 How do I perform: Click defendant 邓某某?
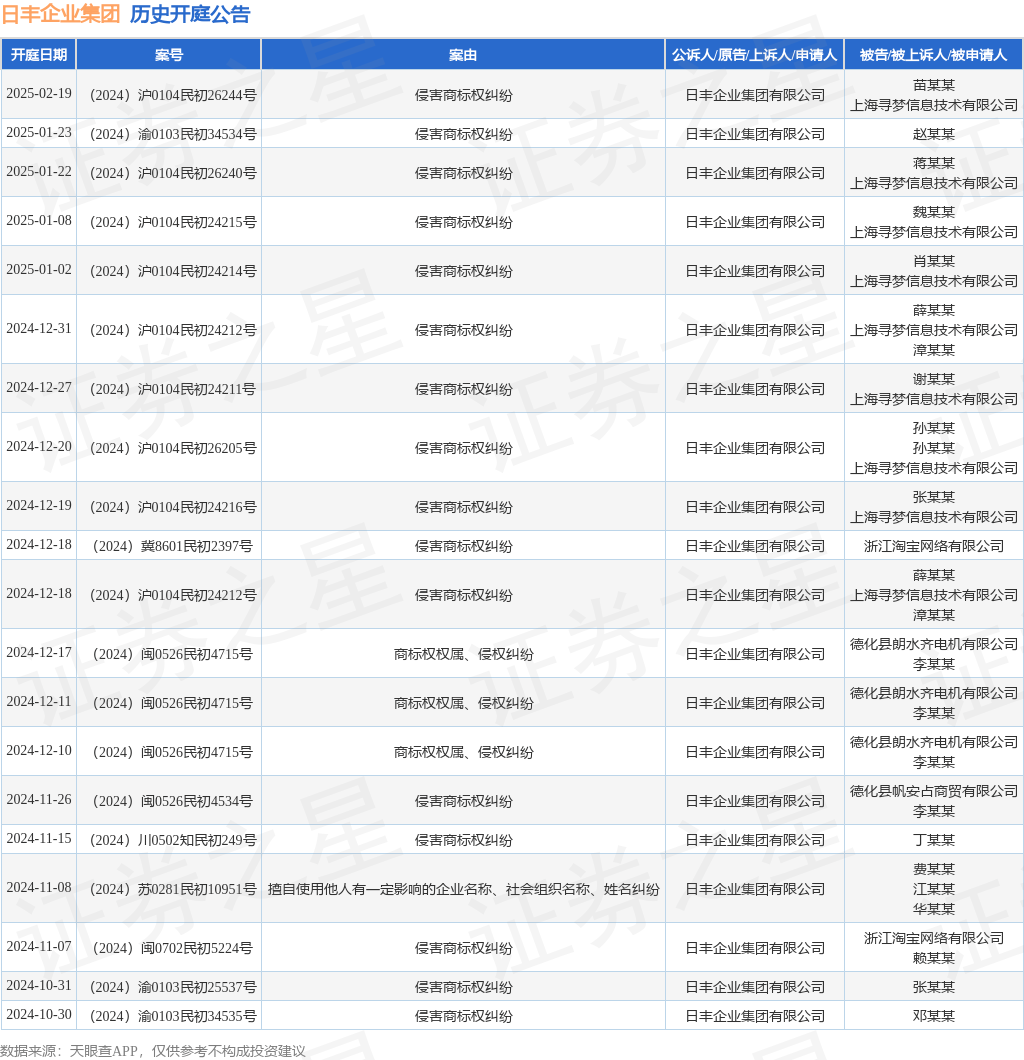coord(933,1015)
